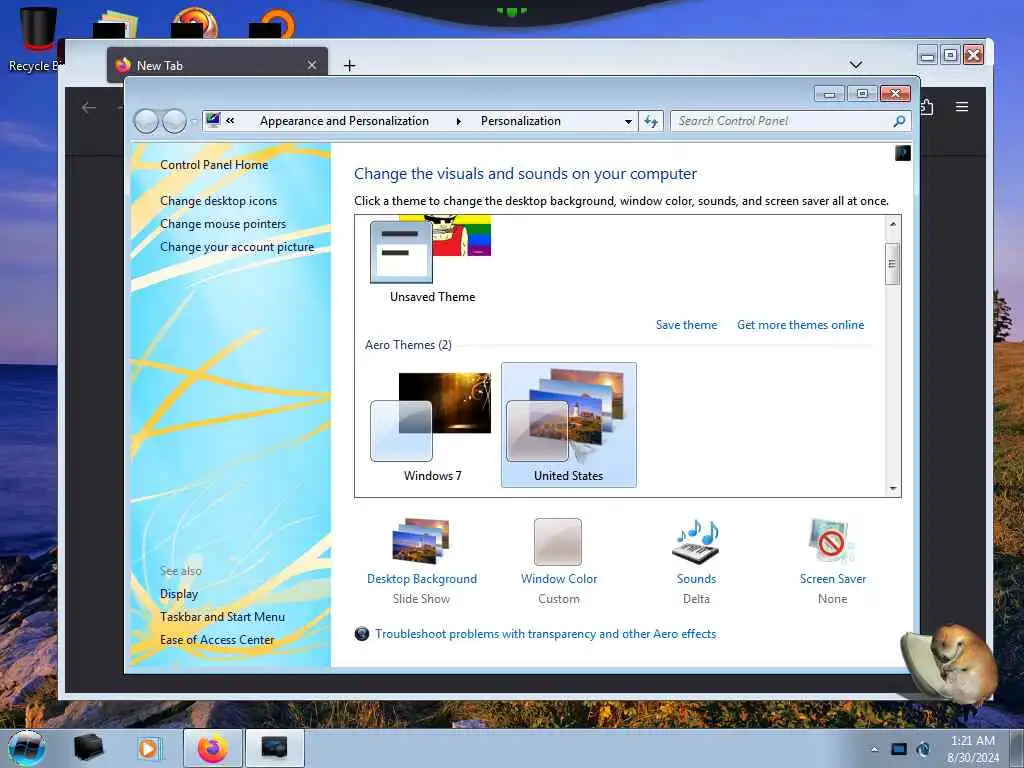Image resolution: width=1024 pixels, height=768 pixels.
Task: Click Get more themes online link
Action: (x=800, y=325)
